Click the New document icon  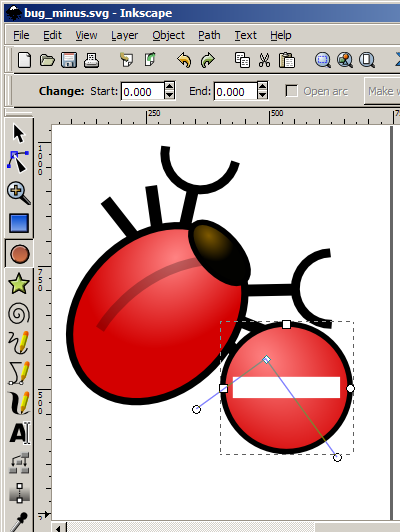pos(24,60)
